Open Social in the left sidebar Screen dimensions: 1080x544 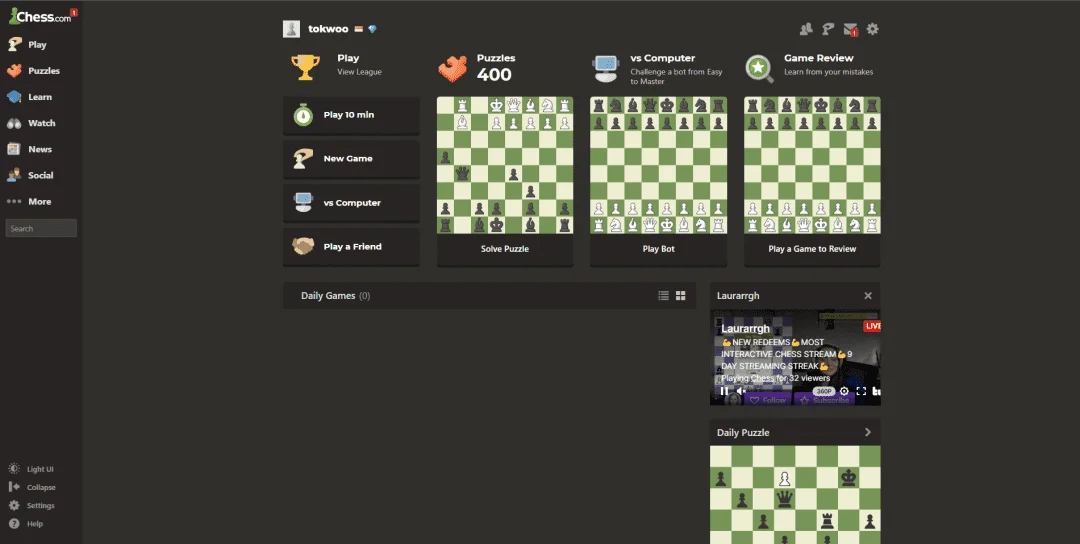coord(41,176)
